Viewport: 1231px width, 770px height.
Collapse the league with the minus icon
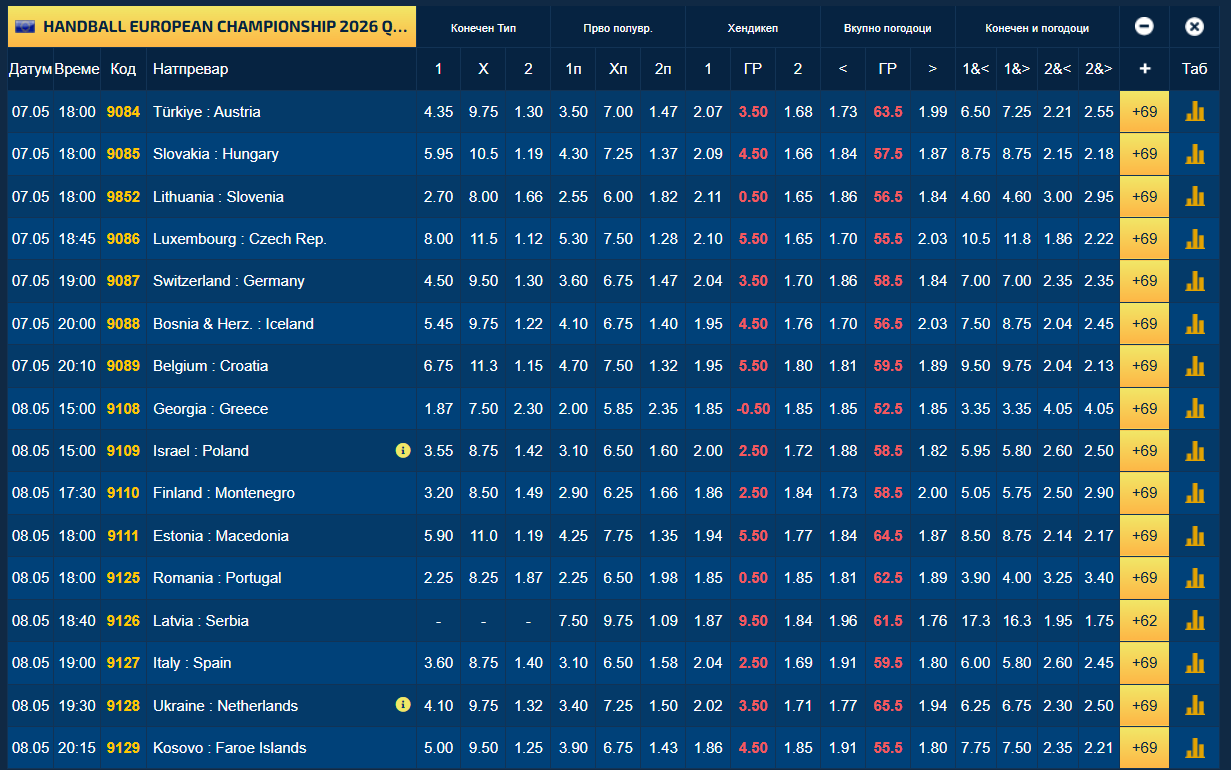(x=1145, y=27)
